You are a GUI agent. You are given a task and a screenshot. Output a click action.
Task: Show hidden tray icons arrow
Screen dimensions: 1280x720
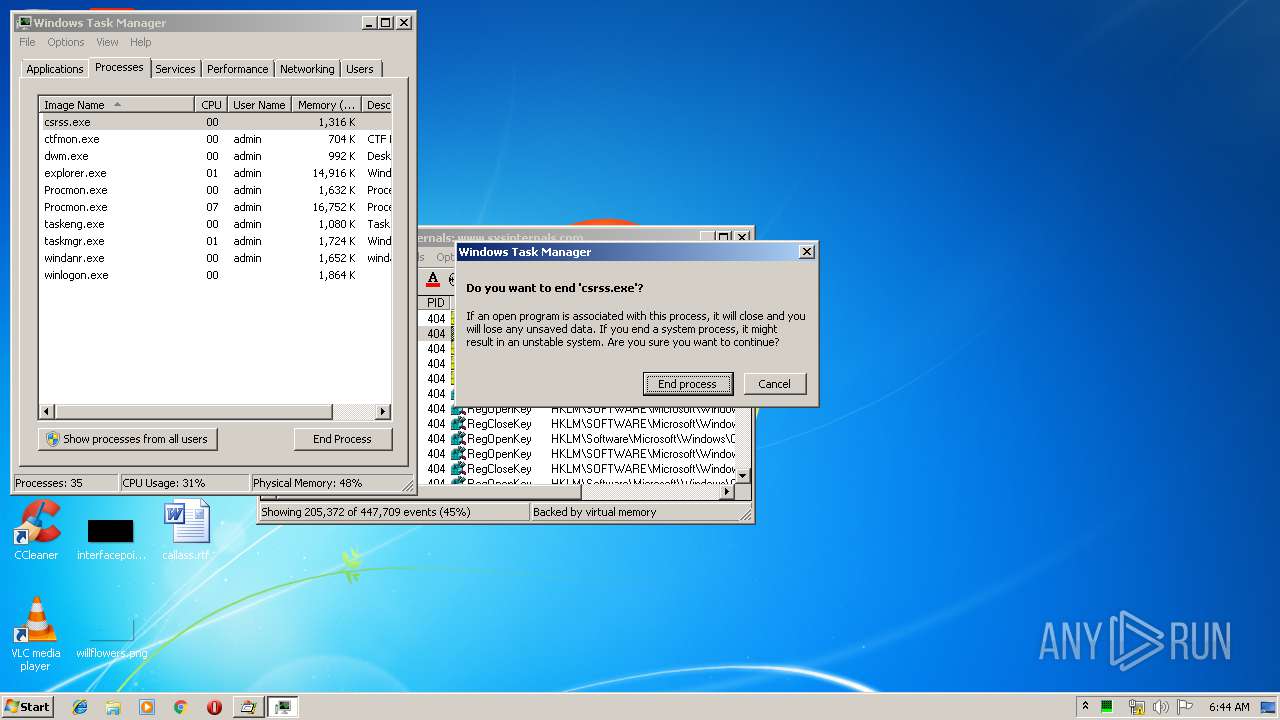click(1084, 707)
